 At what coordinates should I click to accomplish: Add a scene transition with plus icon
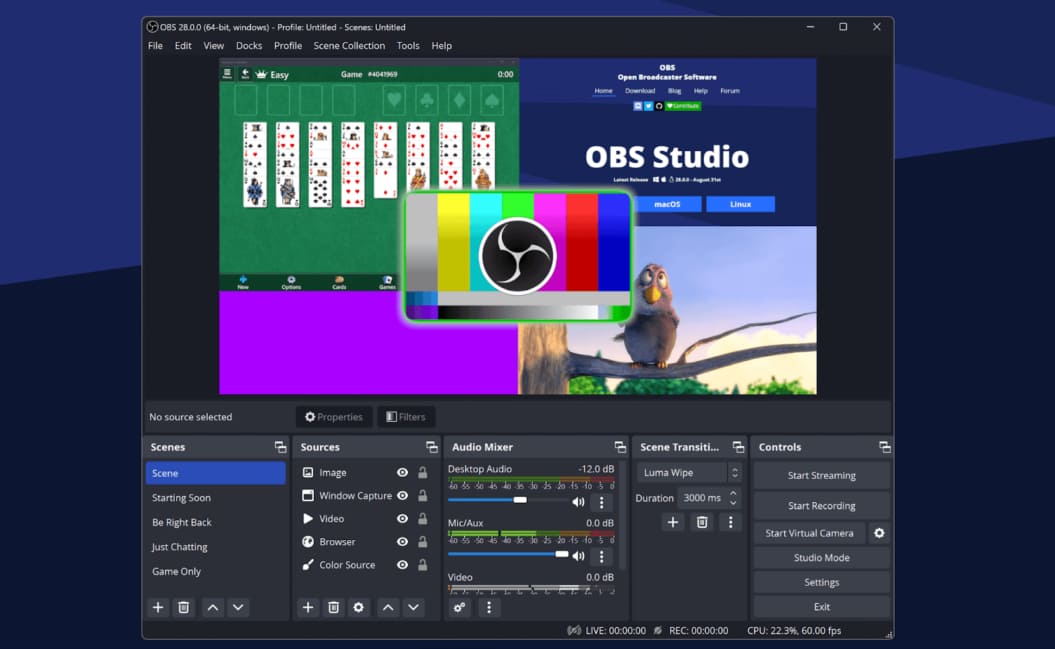(673, 523)
